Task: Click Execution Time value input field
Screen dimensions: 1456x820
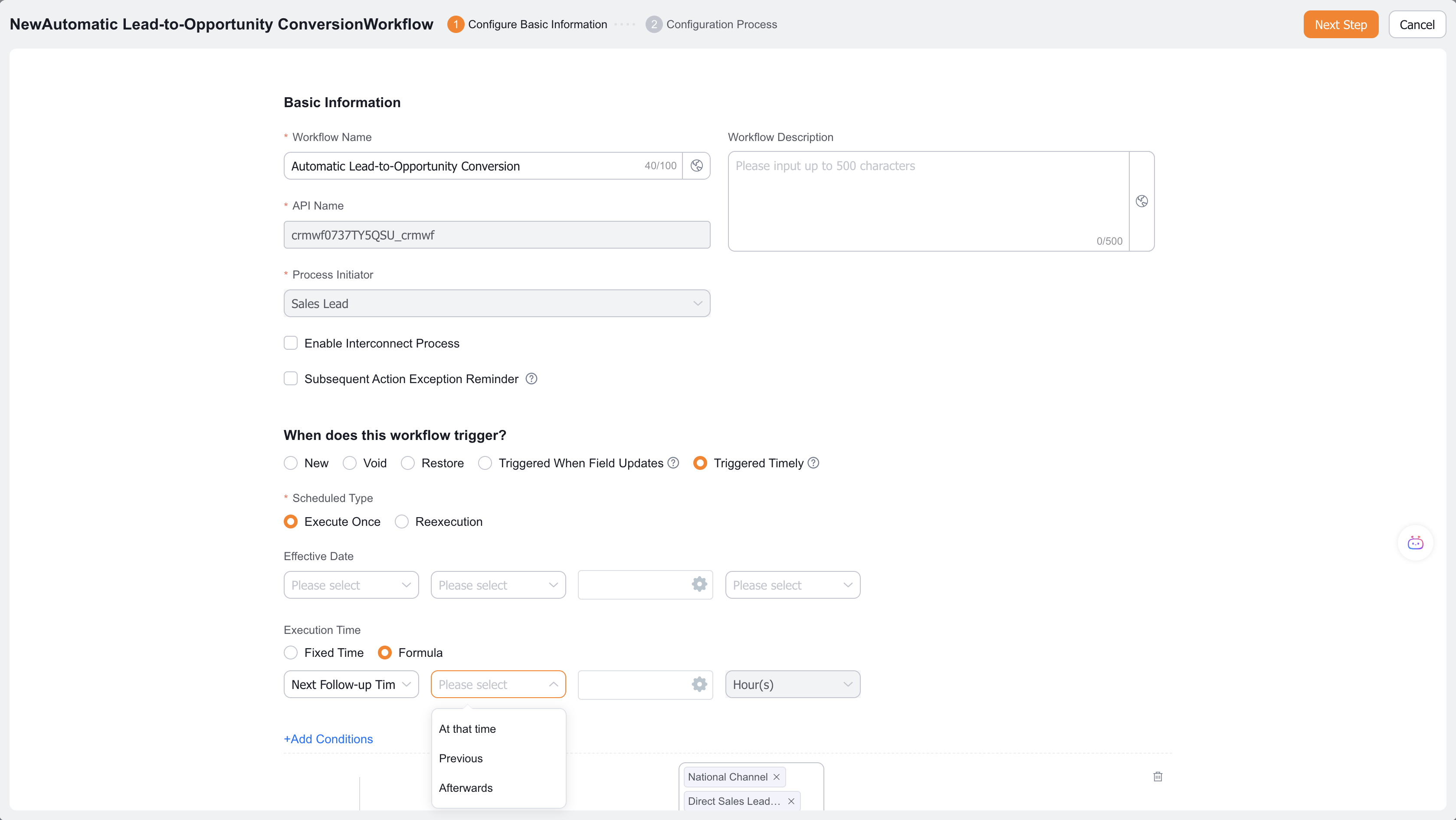Action: tap(645, 684)
